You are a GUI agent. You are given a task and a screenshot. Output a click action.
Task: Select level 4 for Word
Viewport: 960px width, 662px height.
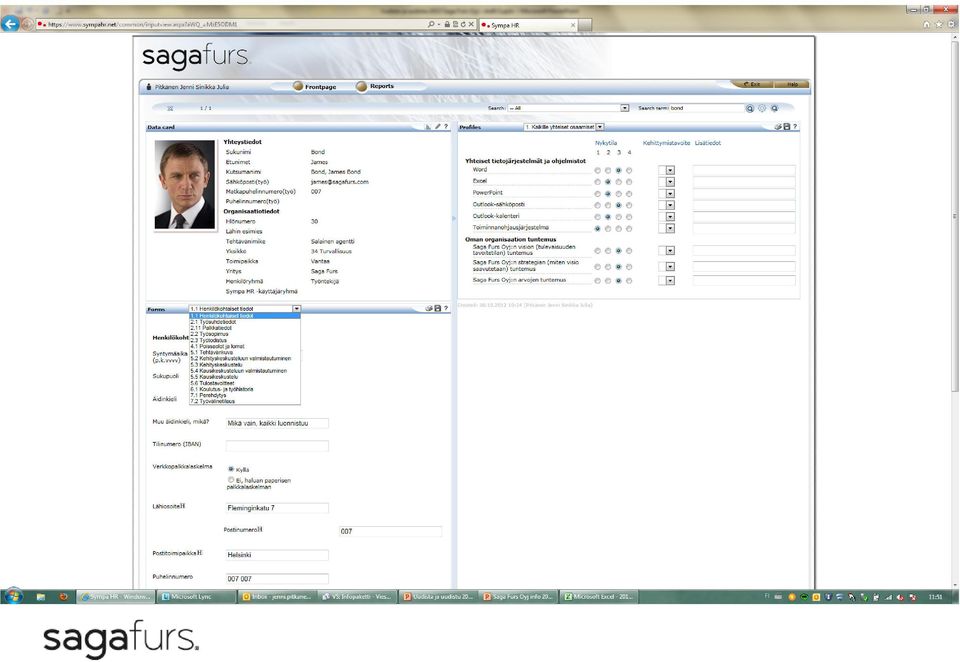point(629,171)
